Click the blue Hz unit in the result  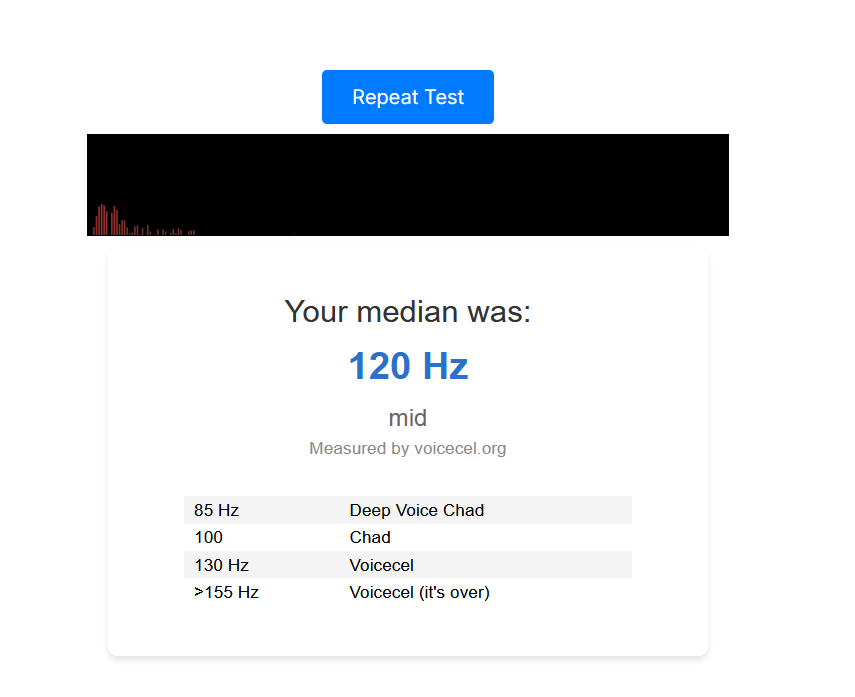[x=445, y=366]
